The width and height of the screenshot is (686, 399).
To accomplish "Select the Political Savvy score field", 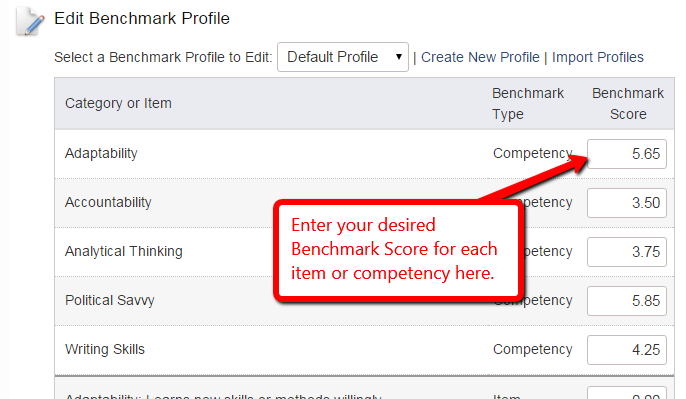I will (626, 301).
